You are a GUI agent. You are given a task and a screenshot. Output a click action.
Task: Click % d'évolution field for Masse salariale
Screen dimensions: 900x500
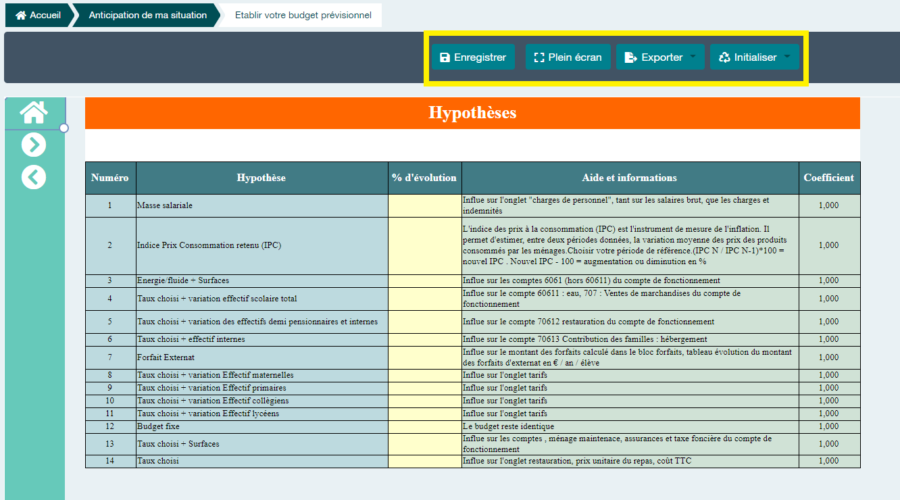[x=425, y=206]
